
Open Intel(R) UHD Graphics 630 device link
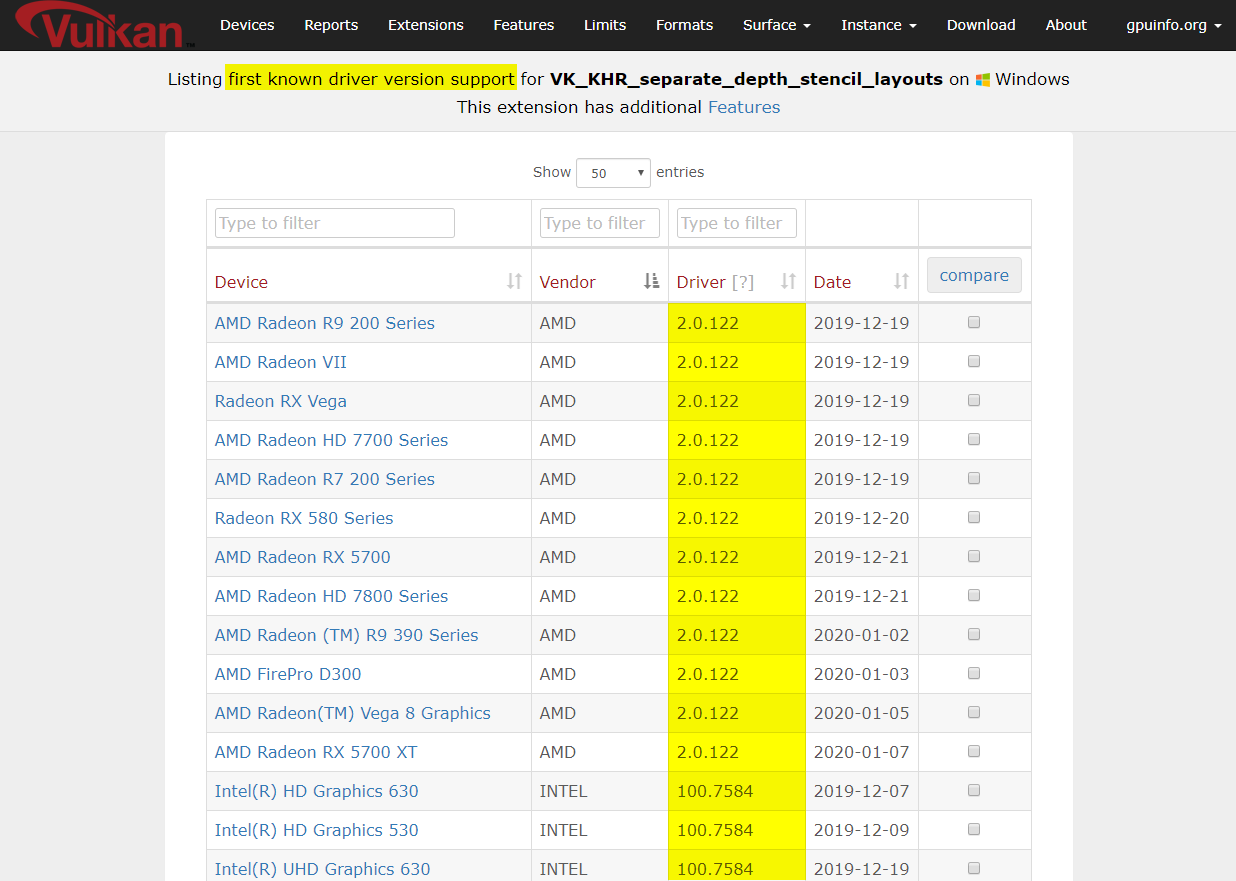[323, 869]
